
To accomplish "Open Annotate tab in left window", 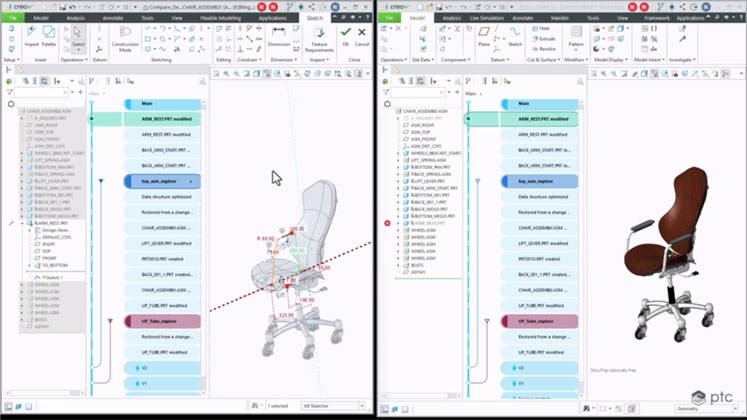I will click(x=113, y=18).
